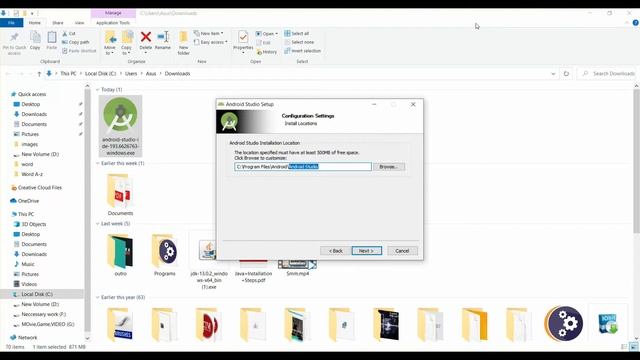This screenshot has height=360, width=640.
Task: Open the Easy access dropdown
Action: point(211,42)
